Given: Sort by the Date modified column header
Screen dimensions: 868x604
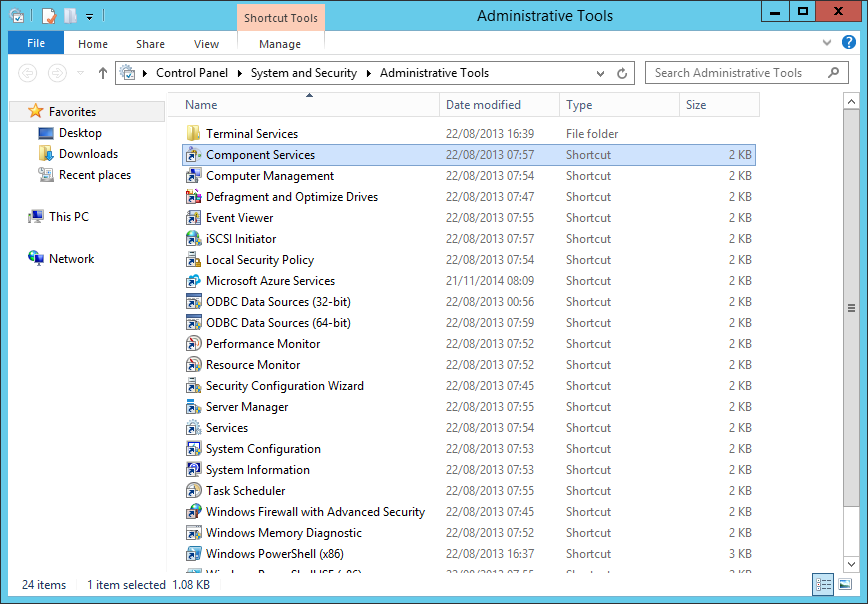Looking at the screenshot, I should [483, 105].
